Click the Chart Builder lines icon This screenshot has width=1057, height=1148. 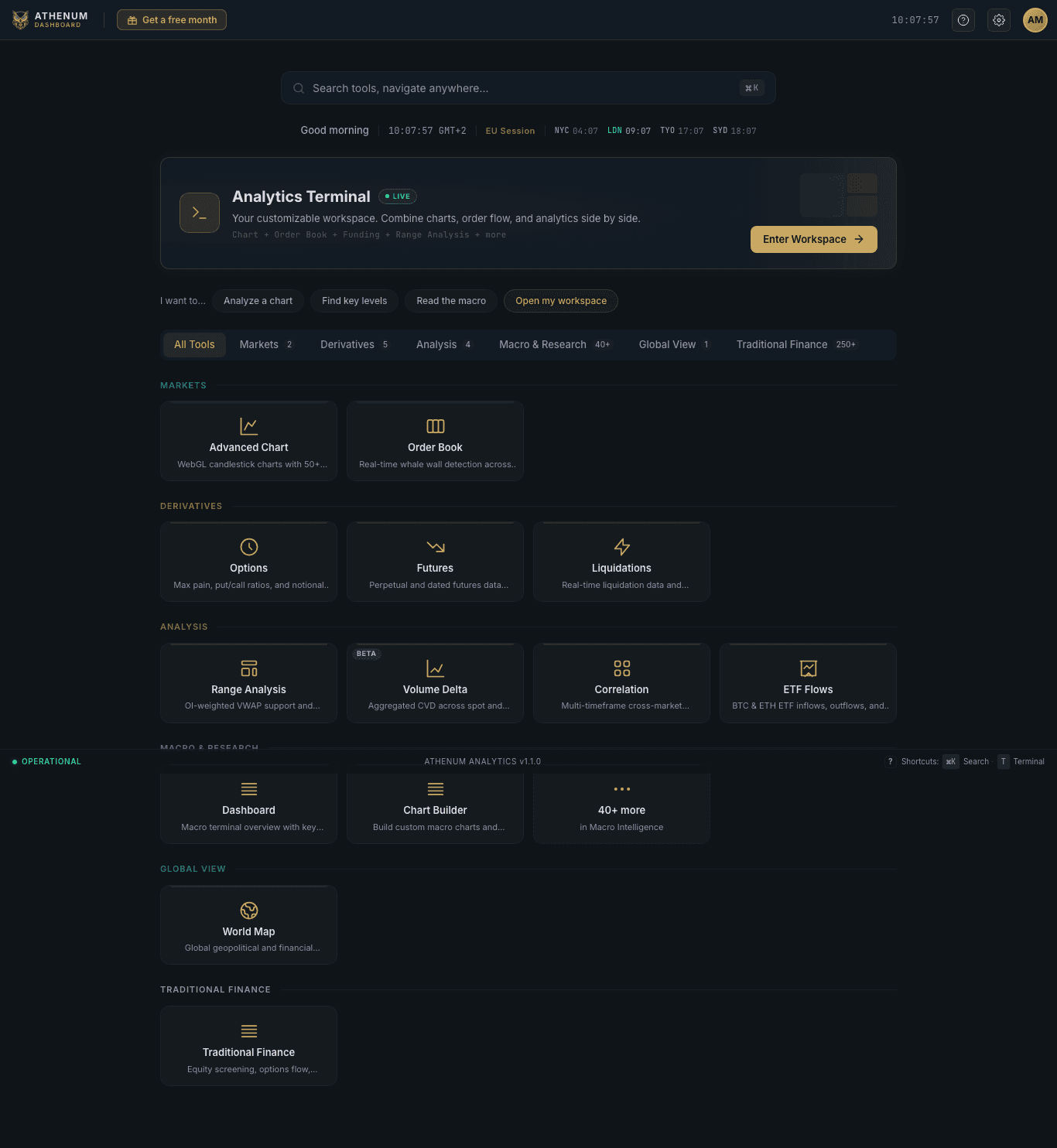(x=435, y=789)
